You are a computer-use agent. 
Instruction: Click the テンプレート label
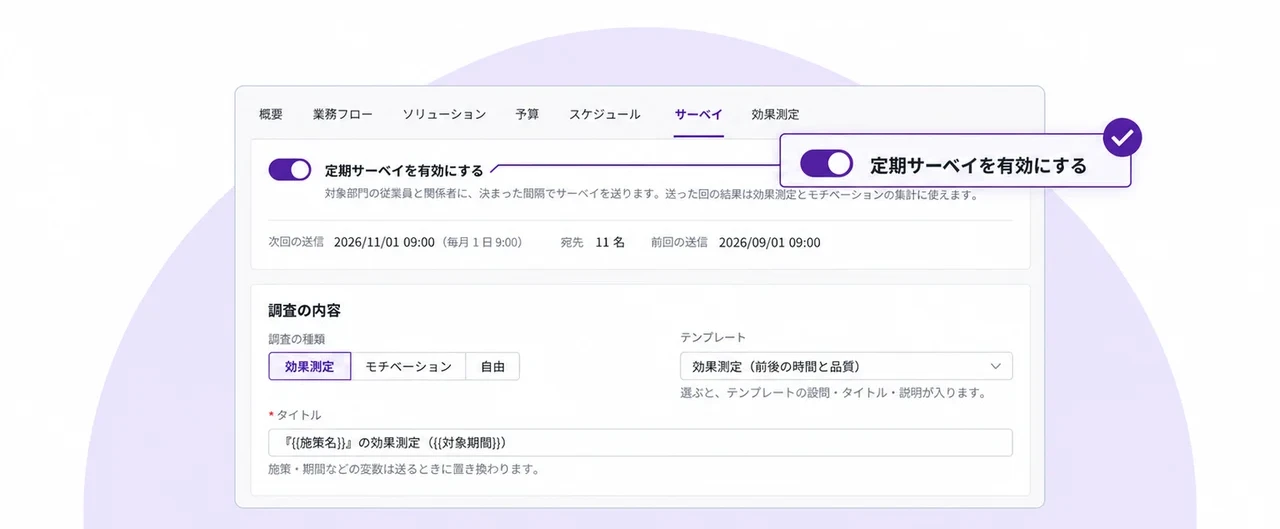coord(713,338)
